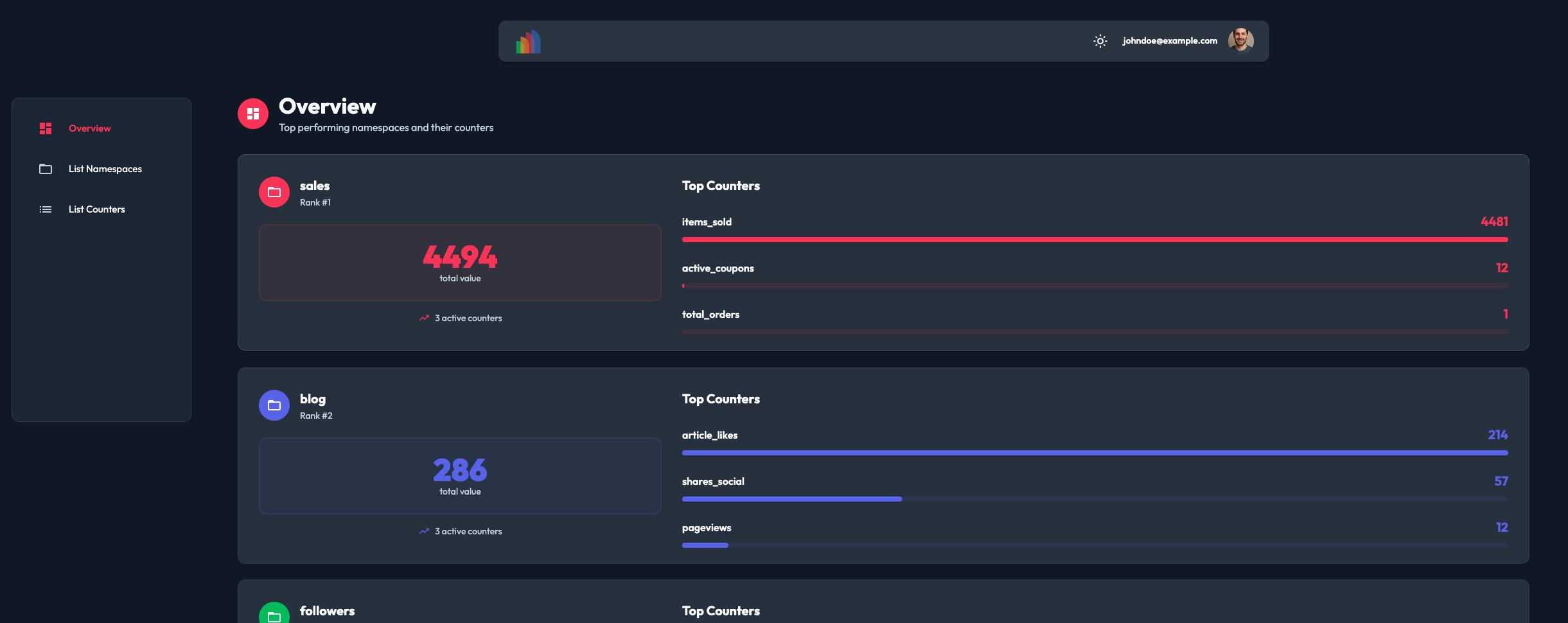
Task: Click the trend icon by sales active counters
Action: (x=424, y=318)
